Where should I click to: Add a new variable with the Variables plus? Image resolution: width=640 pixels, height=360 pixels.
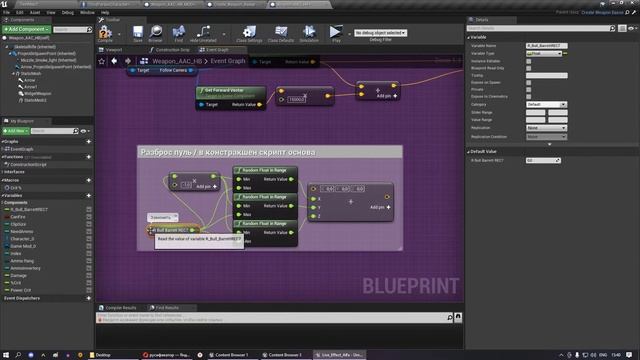89,196
